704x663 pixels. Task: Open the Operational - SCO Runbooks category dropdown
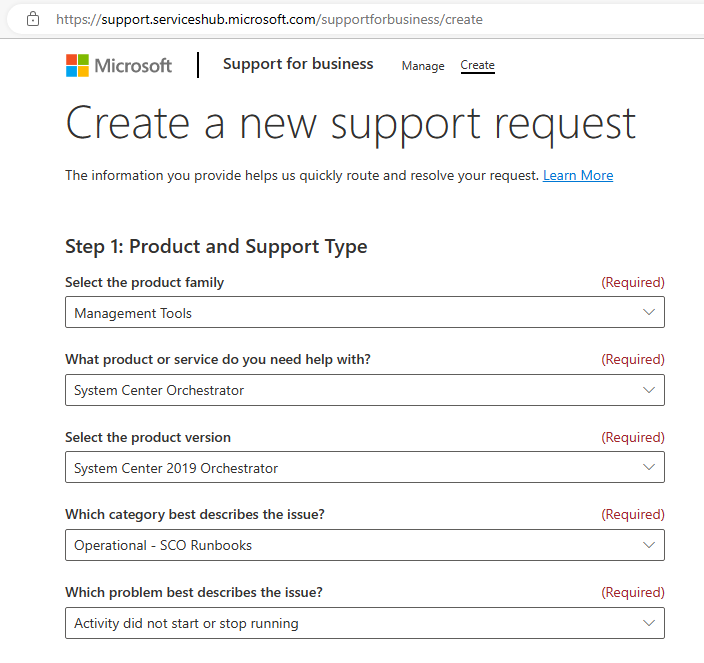coord(365,545)
